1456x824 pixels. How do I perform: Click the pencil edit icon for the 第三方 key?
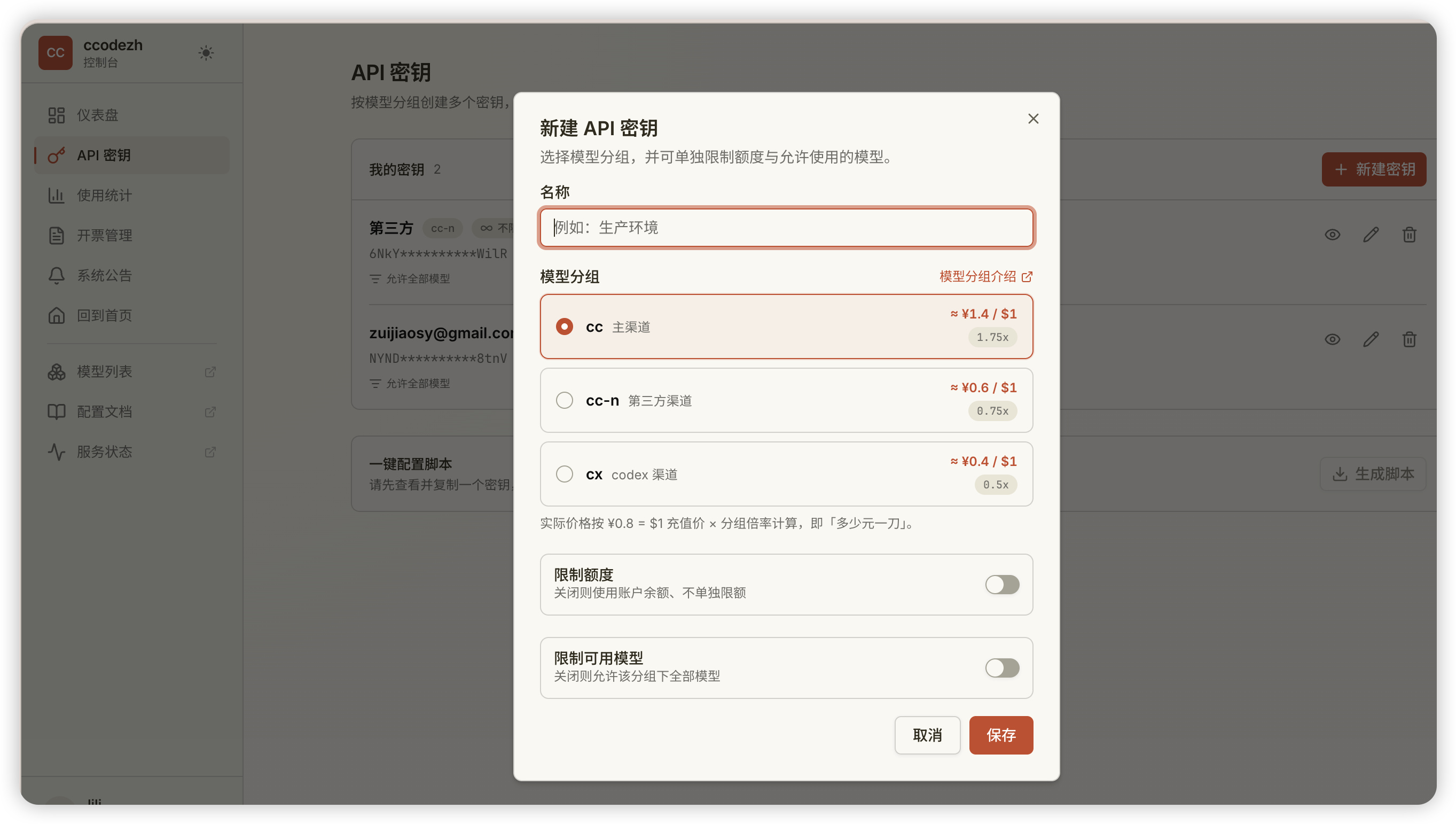1371,234
